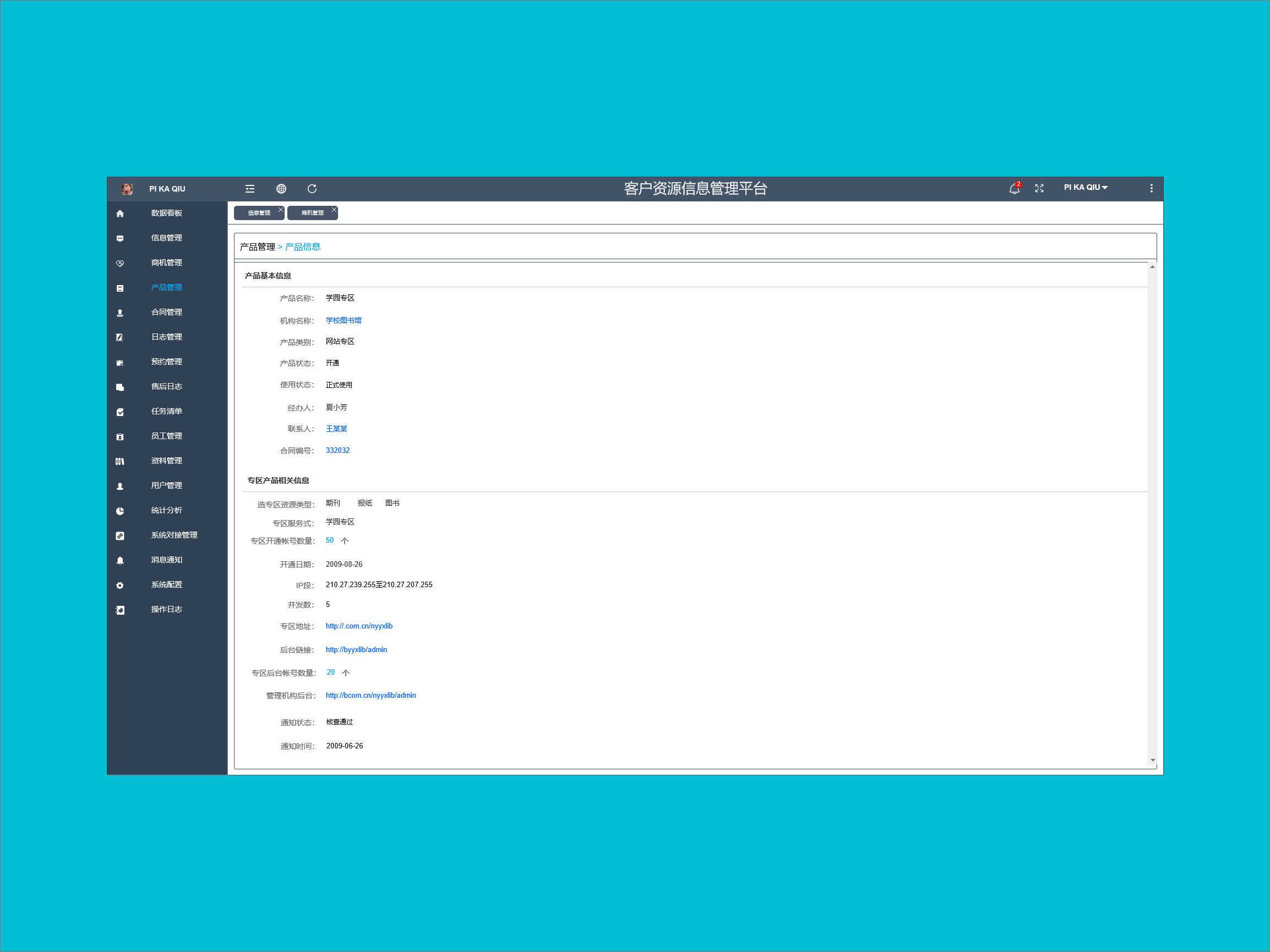
Task: Click the 50 account count link
Action: (330, 540)
